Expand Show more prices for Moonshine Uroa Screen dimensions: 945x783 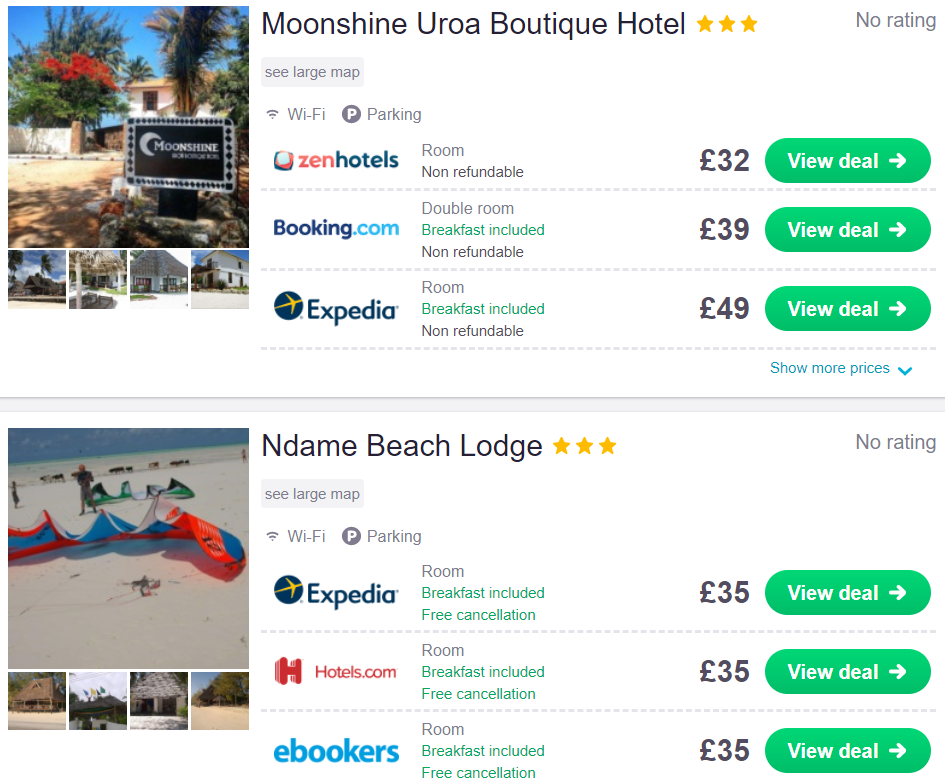(x=841, y=368)
